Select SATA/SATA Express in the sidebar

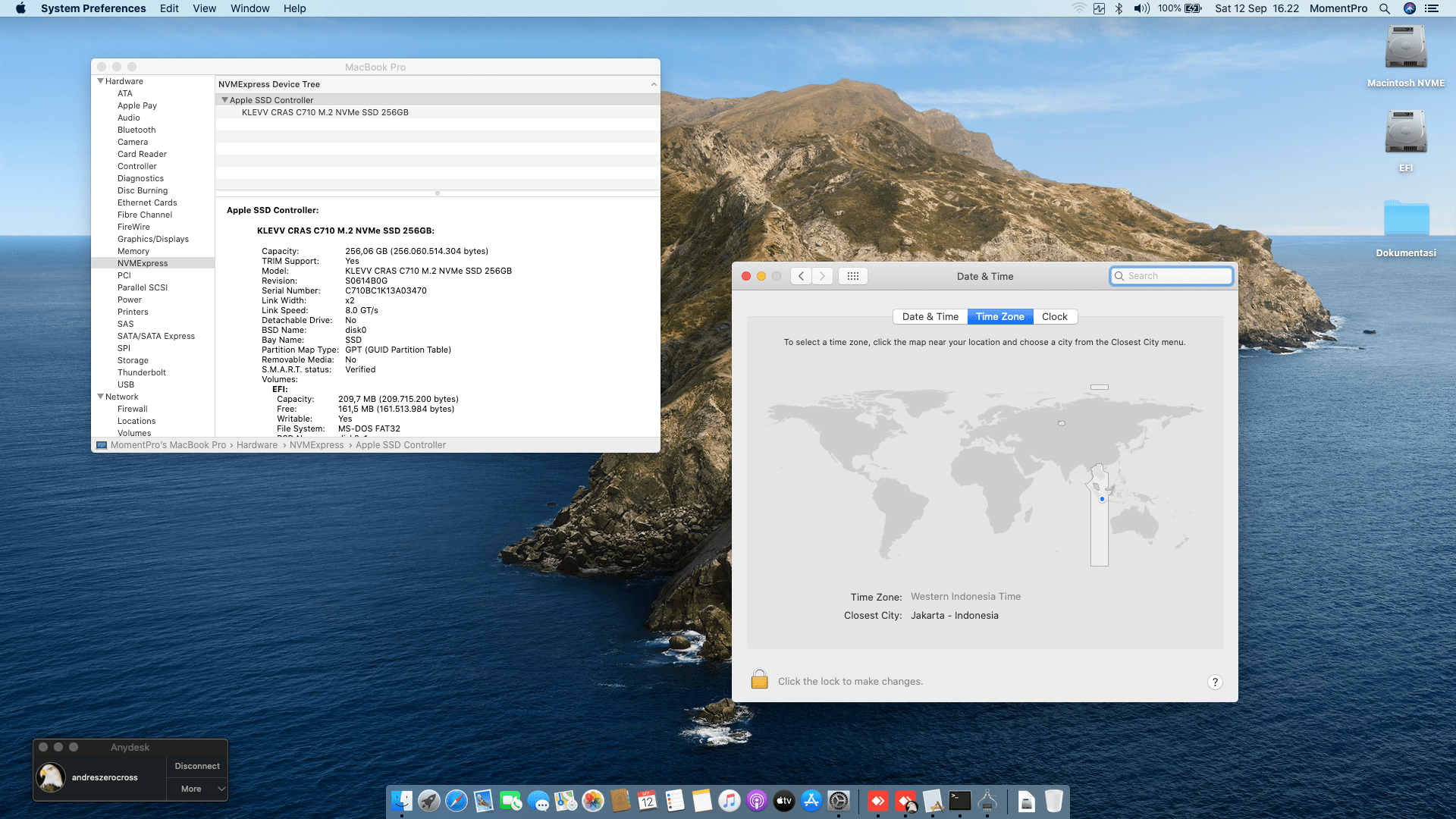point(156,336)
